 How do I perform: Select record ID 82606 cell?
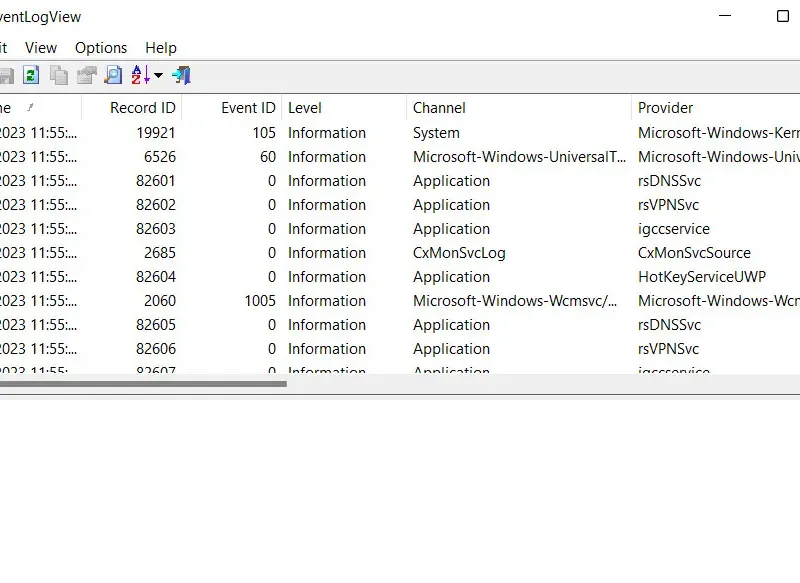[x=156, y=348]
